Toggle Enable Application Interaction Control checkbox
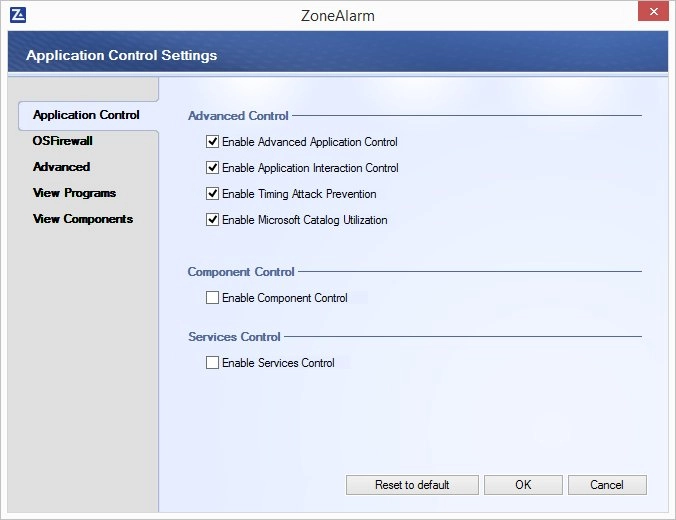The height and width of the screenshot is (520, 676). (212, 167)
